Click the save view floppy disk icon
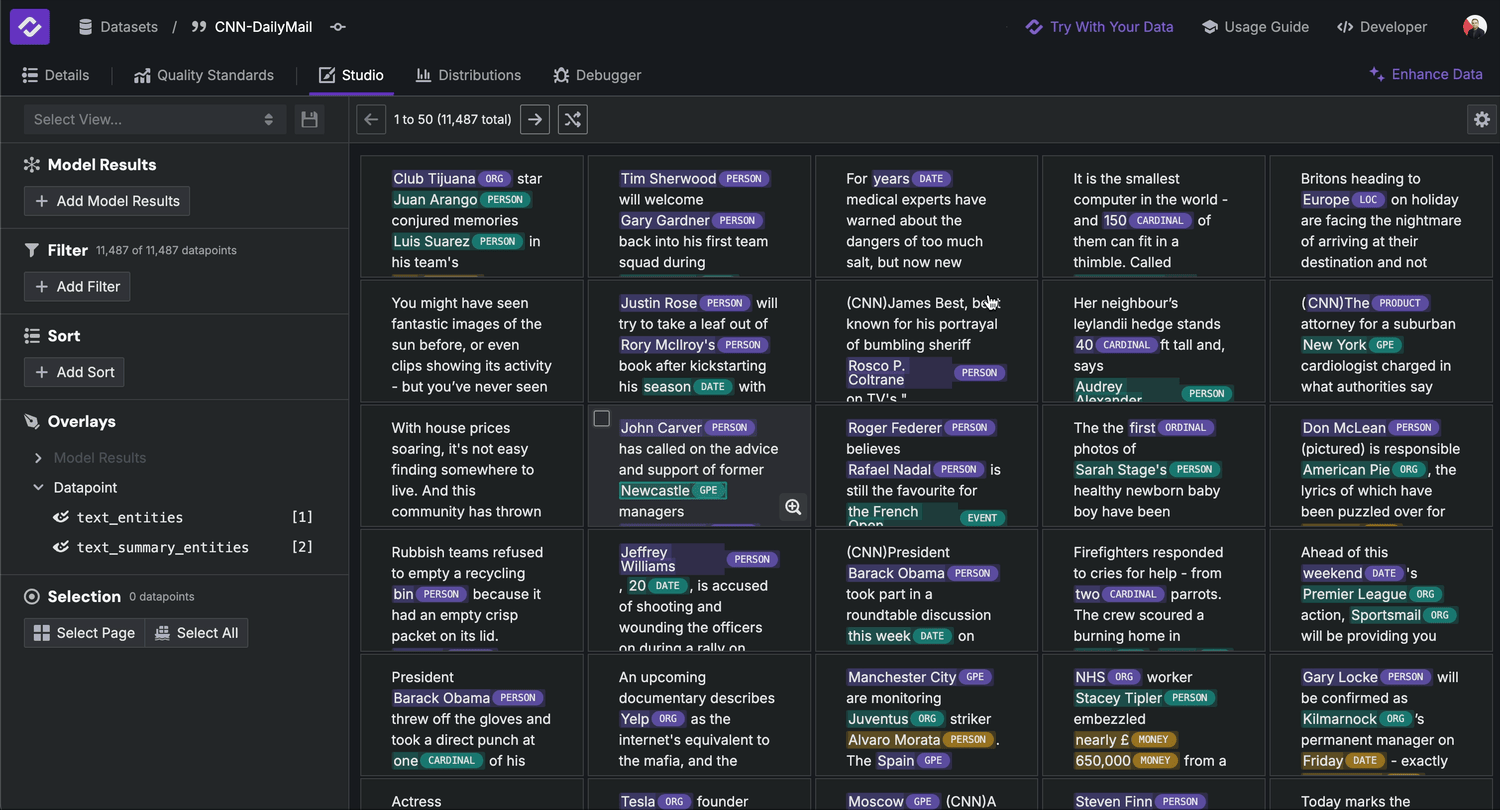The image size is (1500, 810). click(309, 120)
